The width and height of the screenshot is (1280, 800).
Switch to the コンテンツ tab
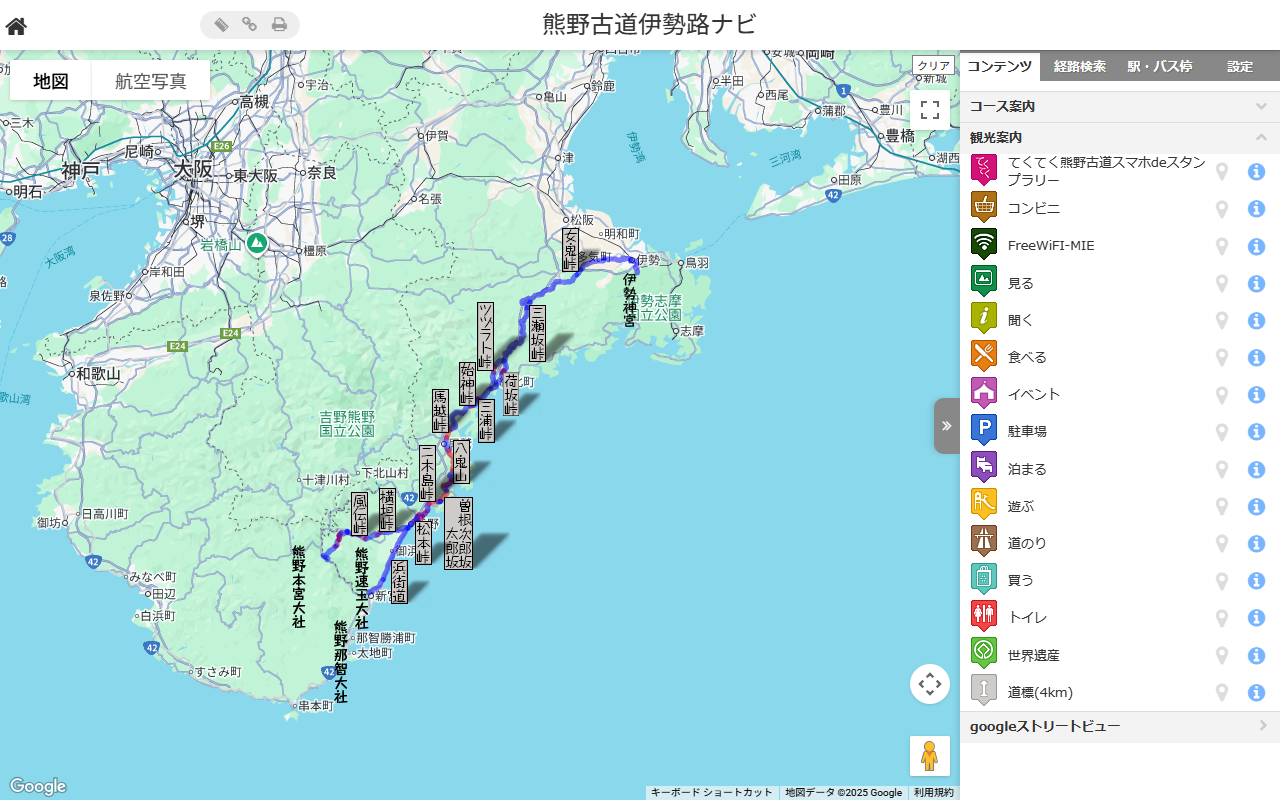tap(999, 66)
